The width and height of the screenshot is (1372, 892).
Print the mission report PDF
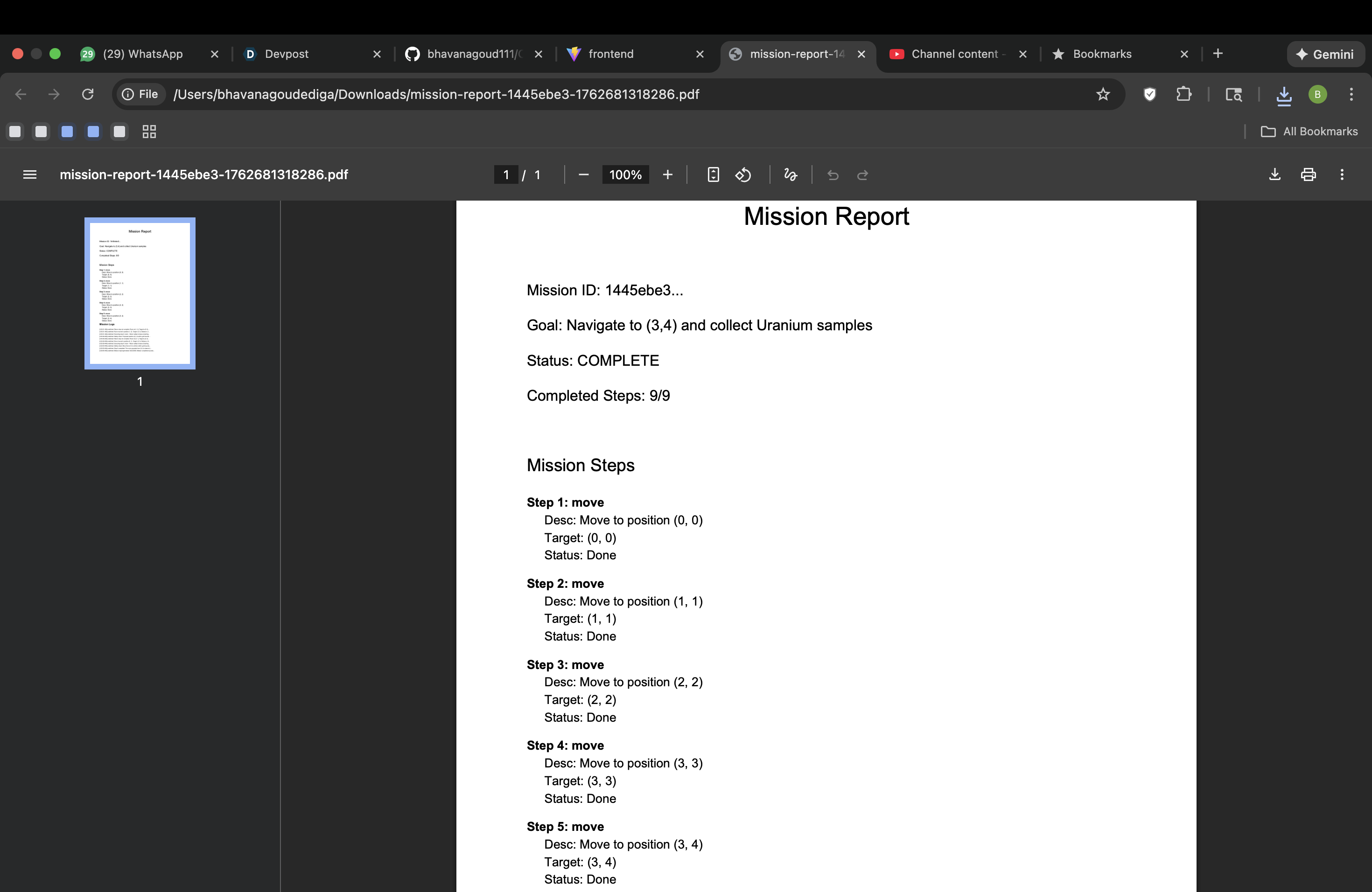pos(1308,174)
